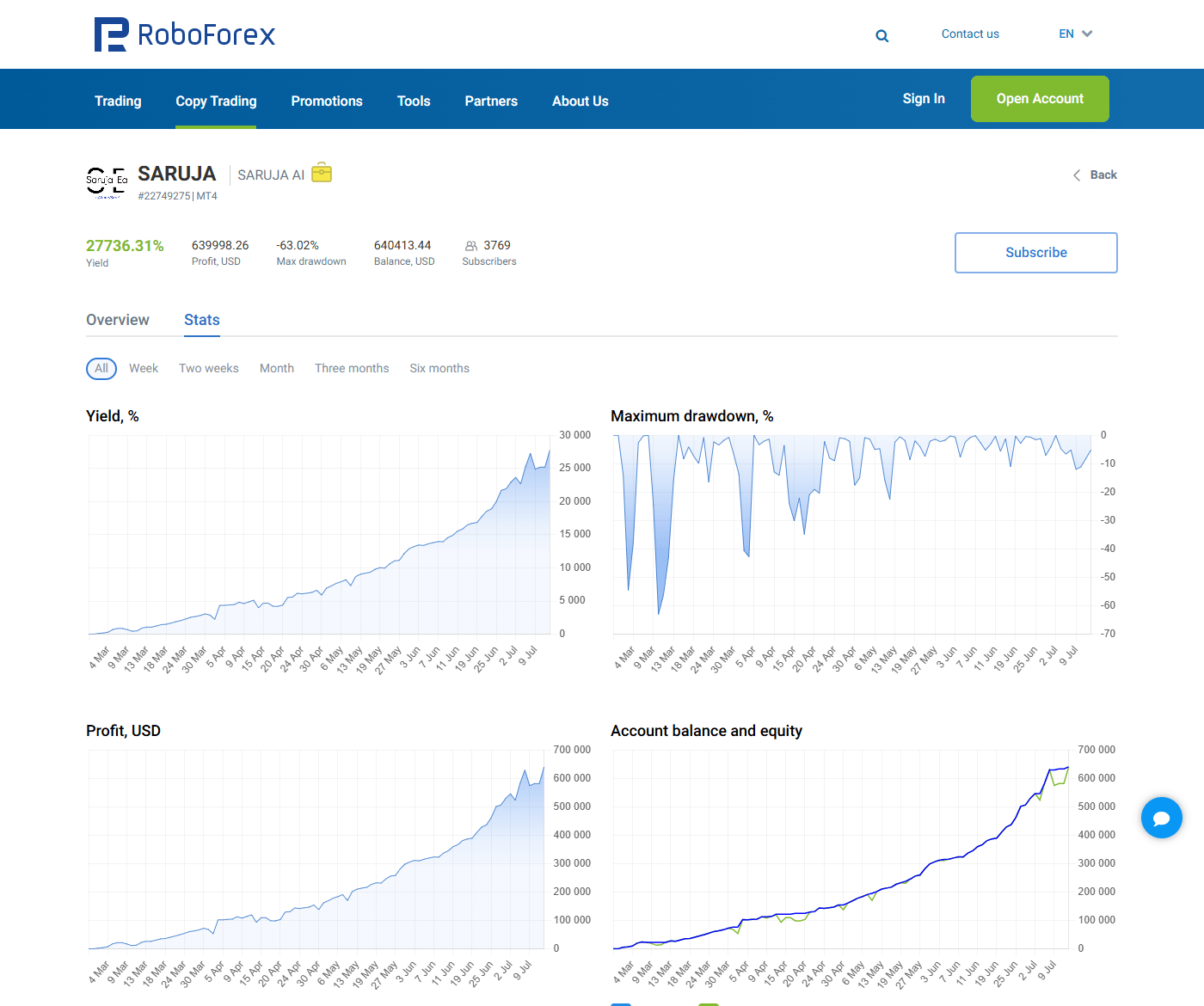Switch to the Overview tab
The image size is (1204, 1006).
[x=118, y=320]
